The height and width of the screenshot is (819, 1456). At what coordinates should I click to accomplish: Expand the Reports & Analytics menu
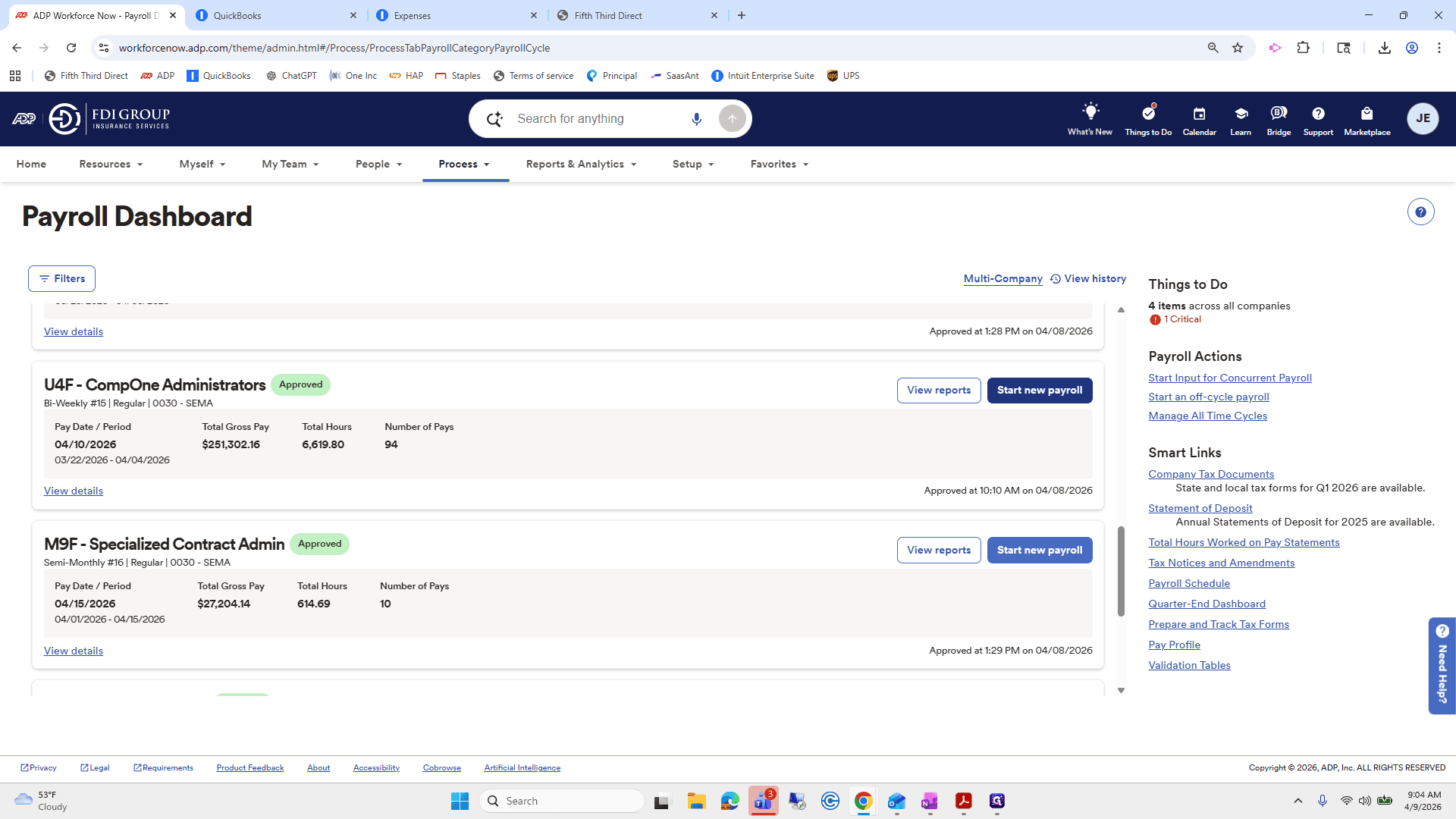(581, 164)
